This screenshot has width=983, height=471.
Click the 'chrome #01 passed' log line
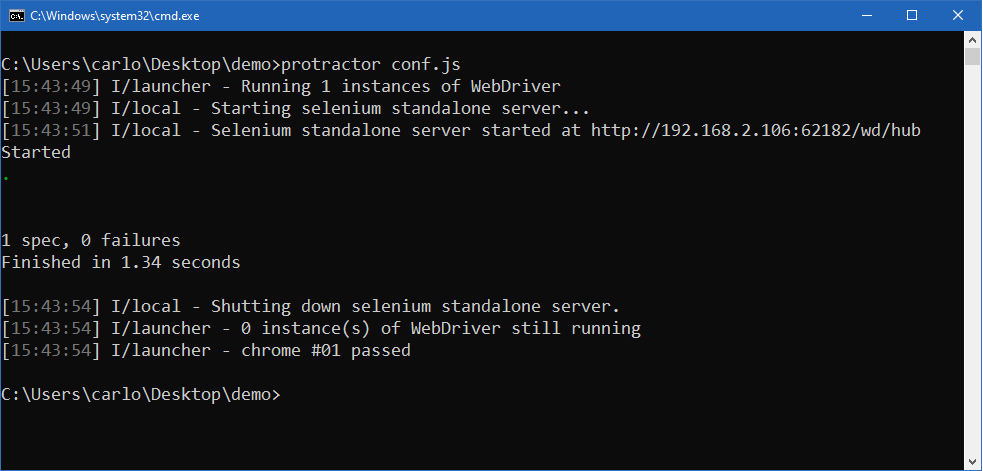pyautogui.click(x=206, y=351)
